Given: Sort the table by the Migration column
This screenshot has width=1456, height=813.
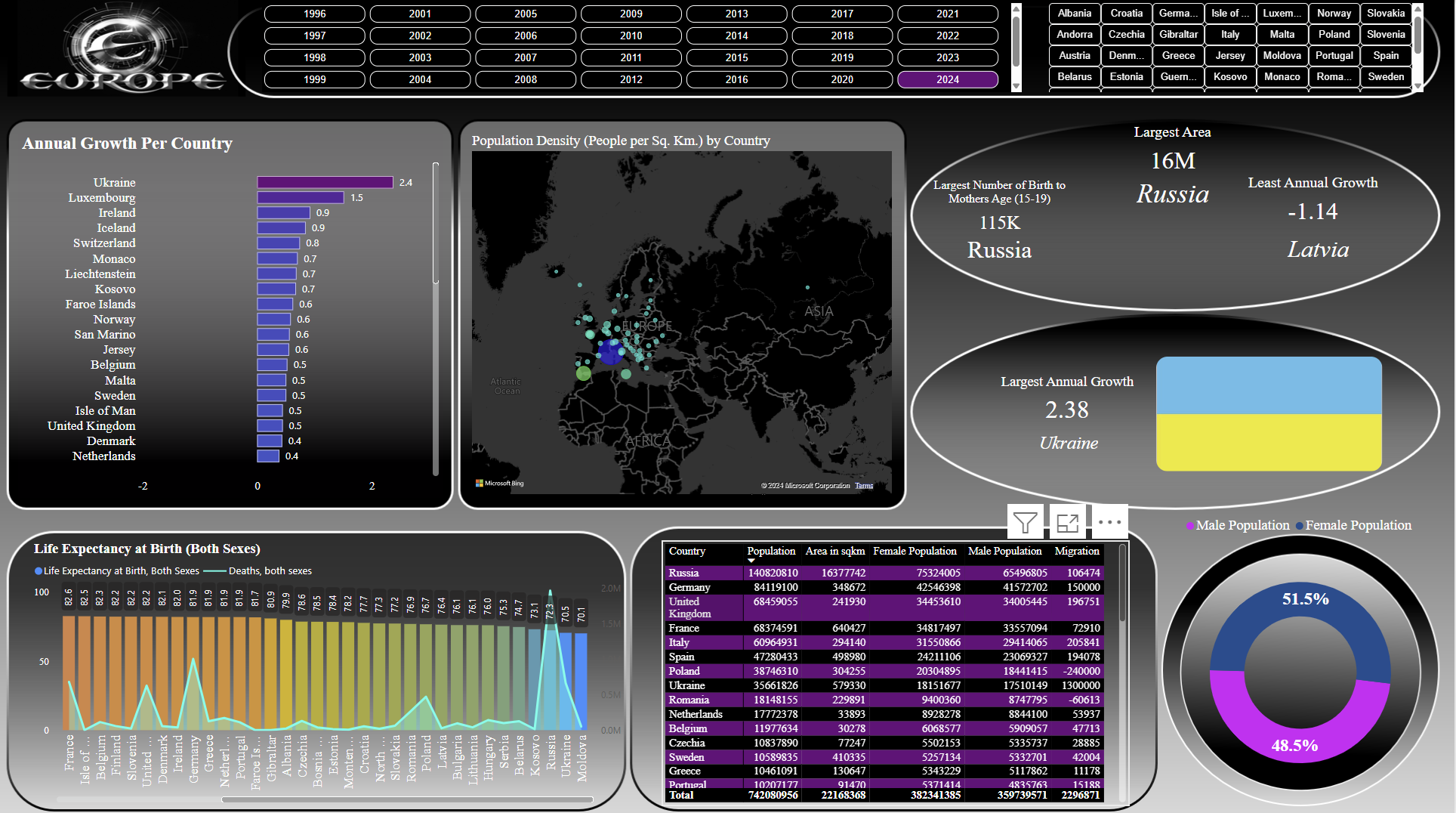Looking at the screenshot, I should coord(1076,552).
